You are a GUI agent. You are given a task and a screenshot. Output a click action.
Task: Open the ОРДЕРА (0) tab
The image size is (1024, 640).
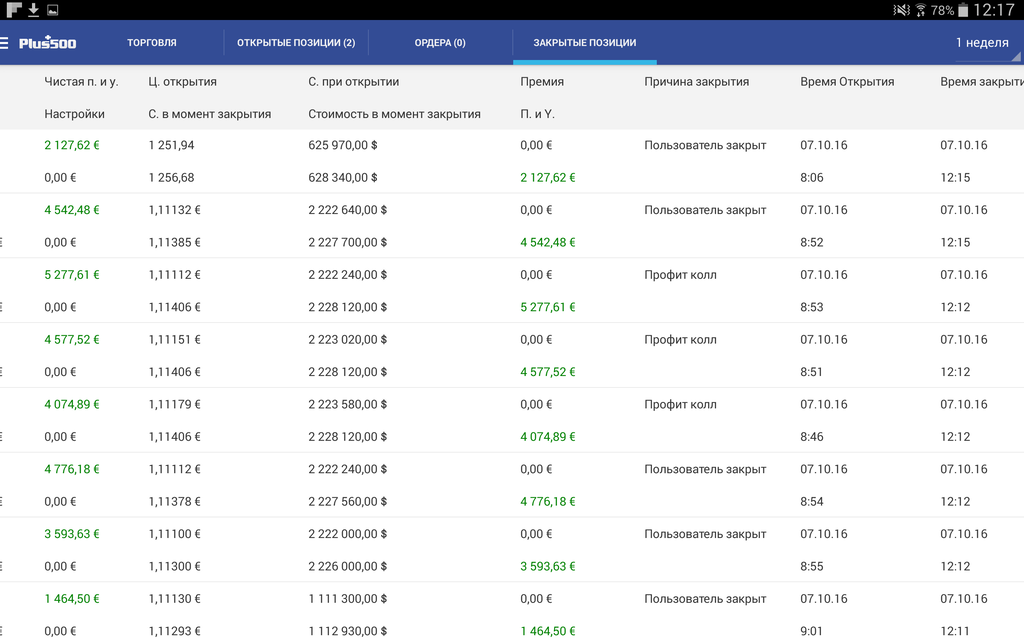440,43
